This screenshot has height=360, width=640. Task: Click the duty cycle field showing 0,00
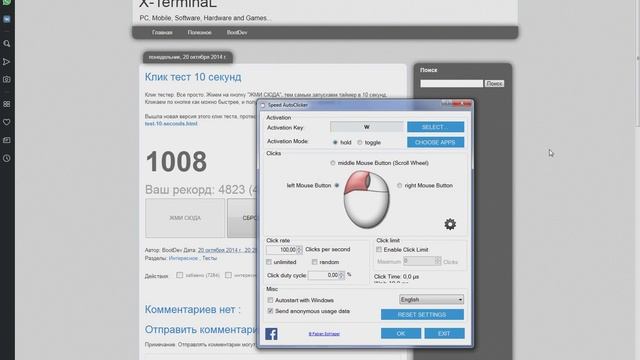323,275
